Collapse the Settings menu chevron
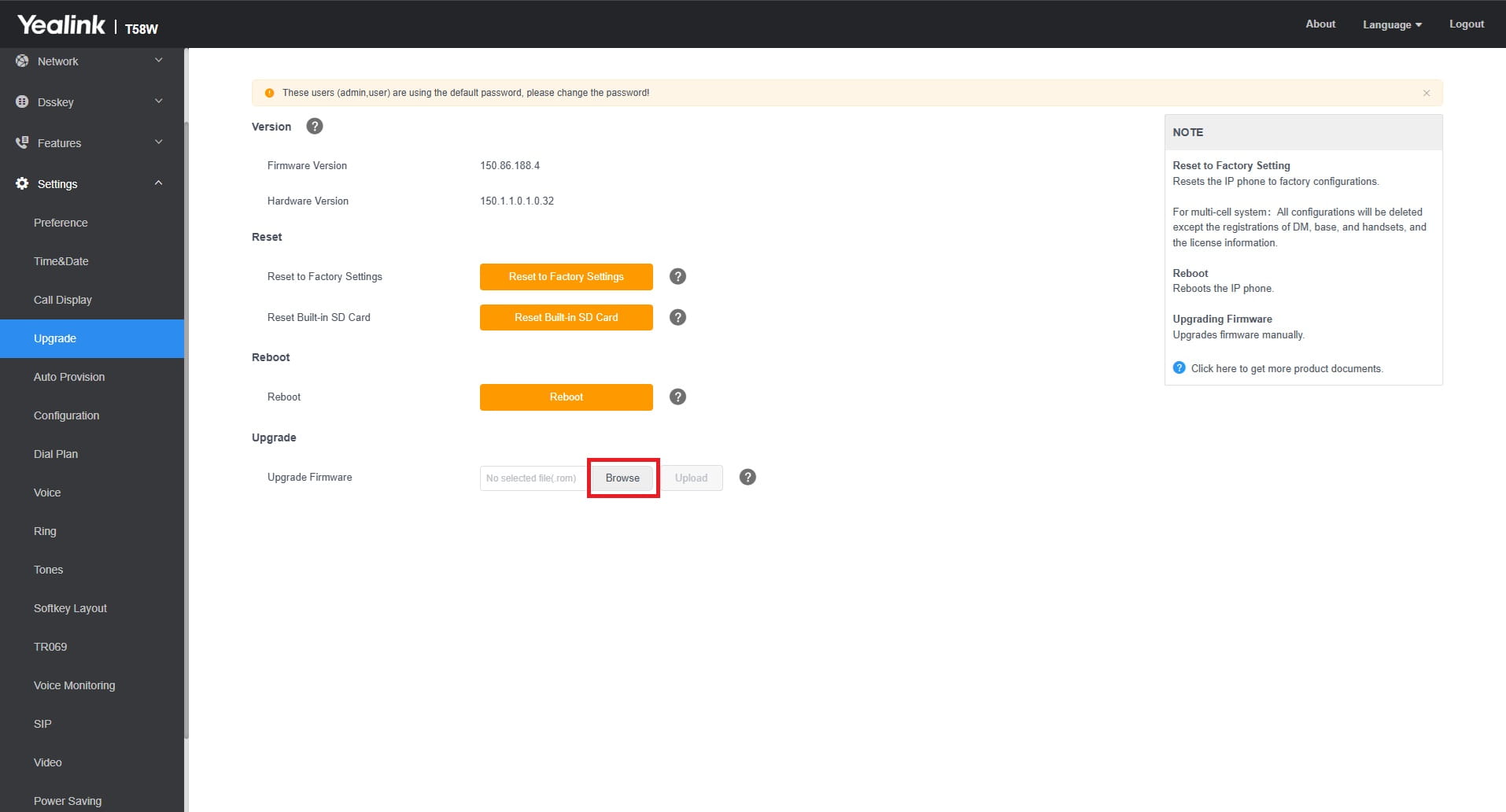 158,183
